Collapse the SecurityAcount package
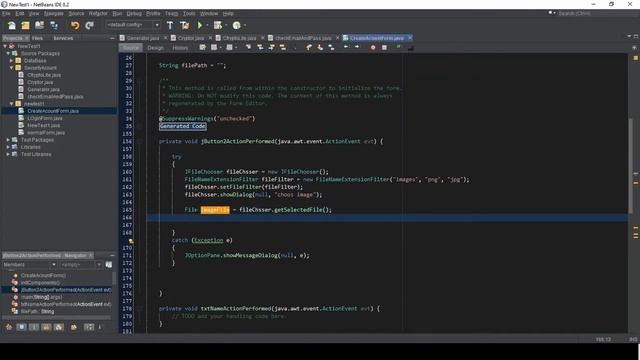 tap(11, 68)
